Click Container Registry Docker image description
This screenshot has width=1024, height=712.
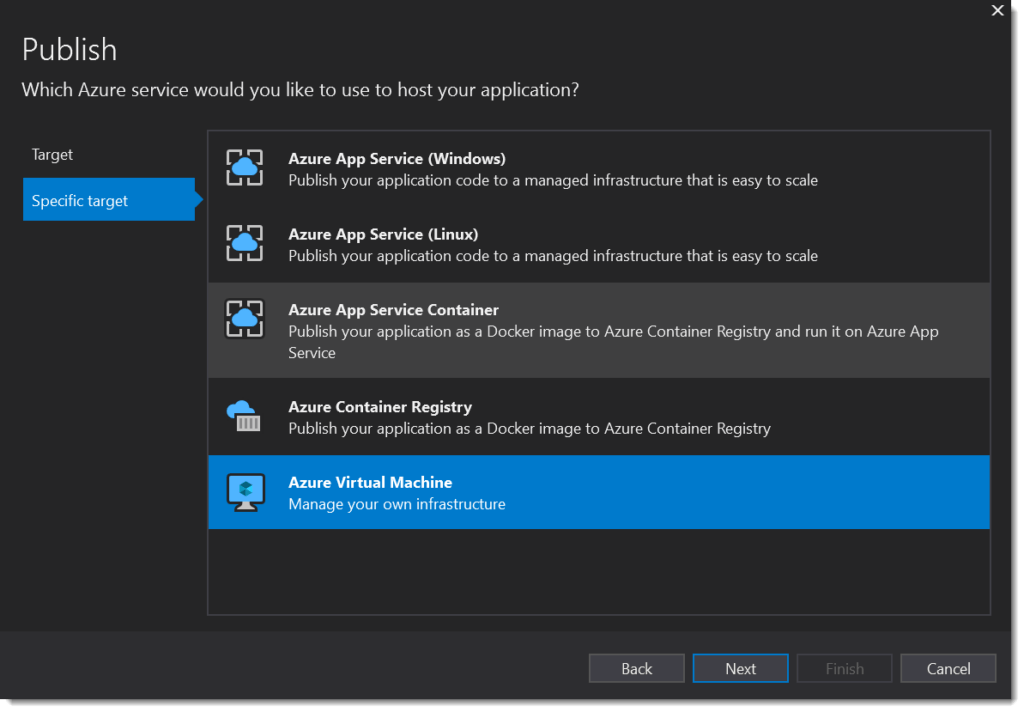[530, 429]
